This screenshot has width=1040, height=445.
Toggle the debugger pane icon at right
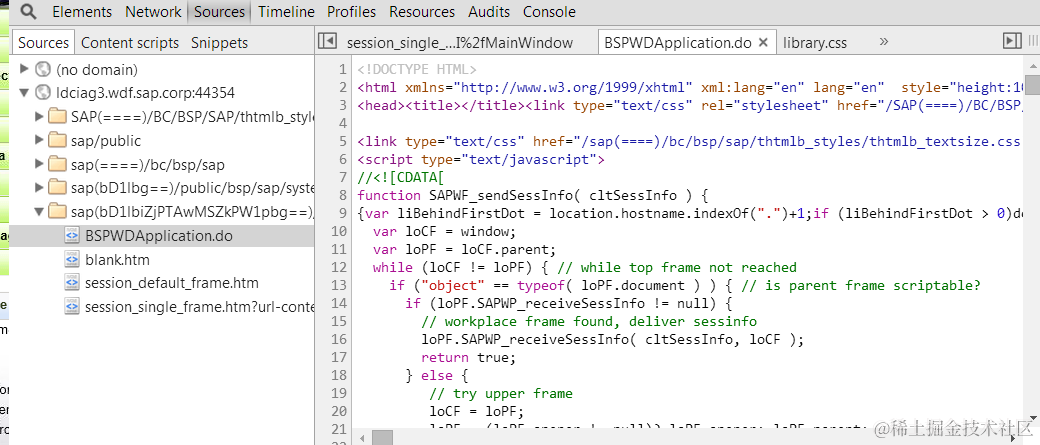(x=1012, y=41)
